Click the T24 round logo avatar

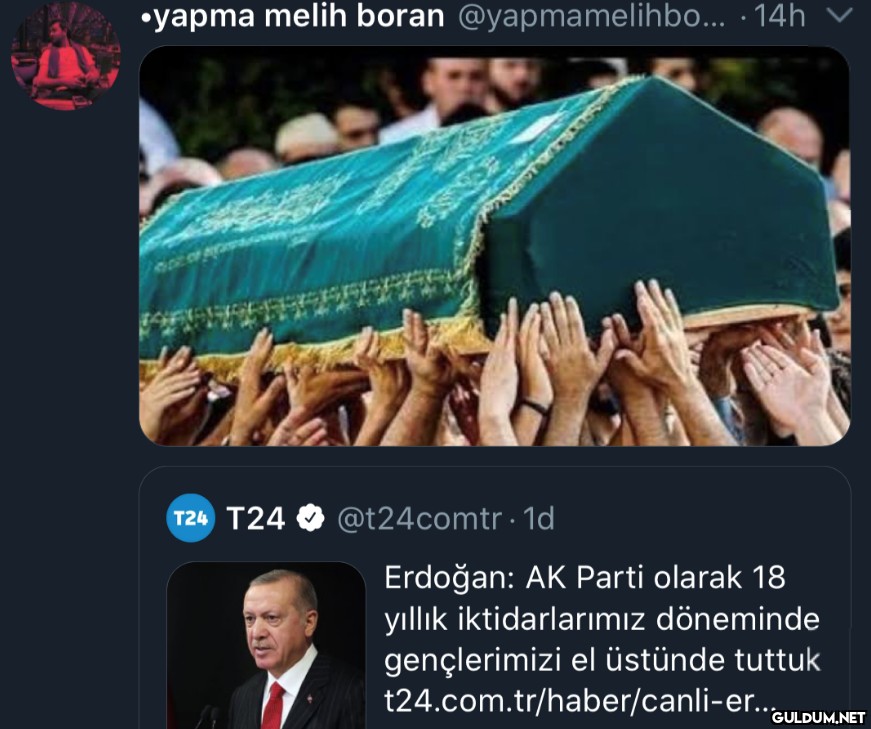pyautogui.click(x=191, y=518)
